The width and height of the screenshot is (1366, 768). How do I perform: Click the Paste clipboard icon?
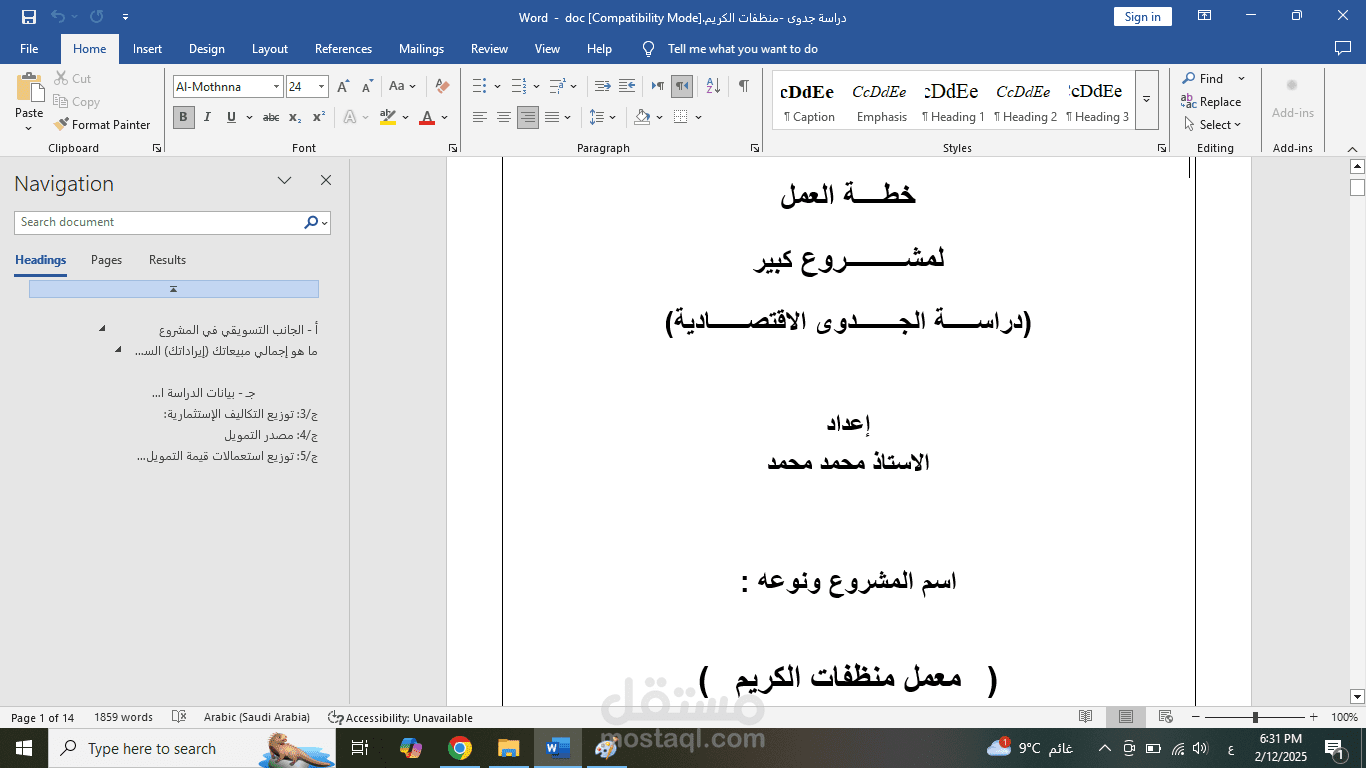click(30, 87)
